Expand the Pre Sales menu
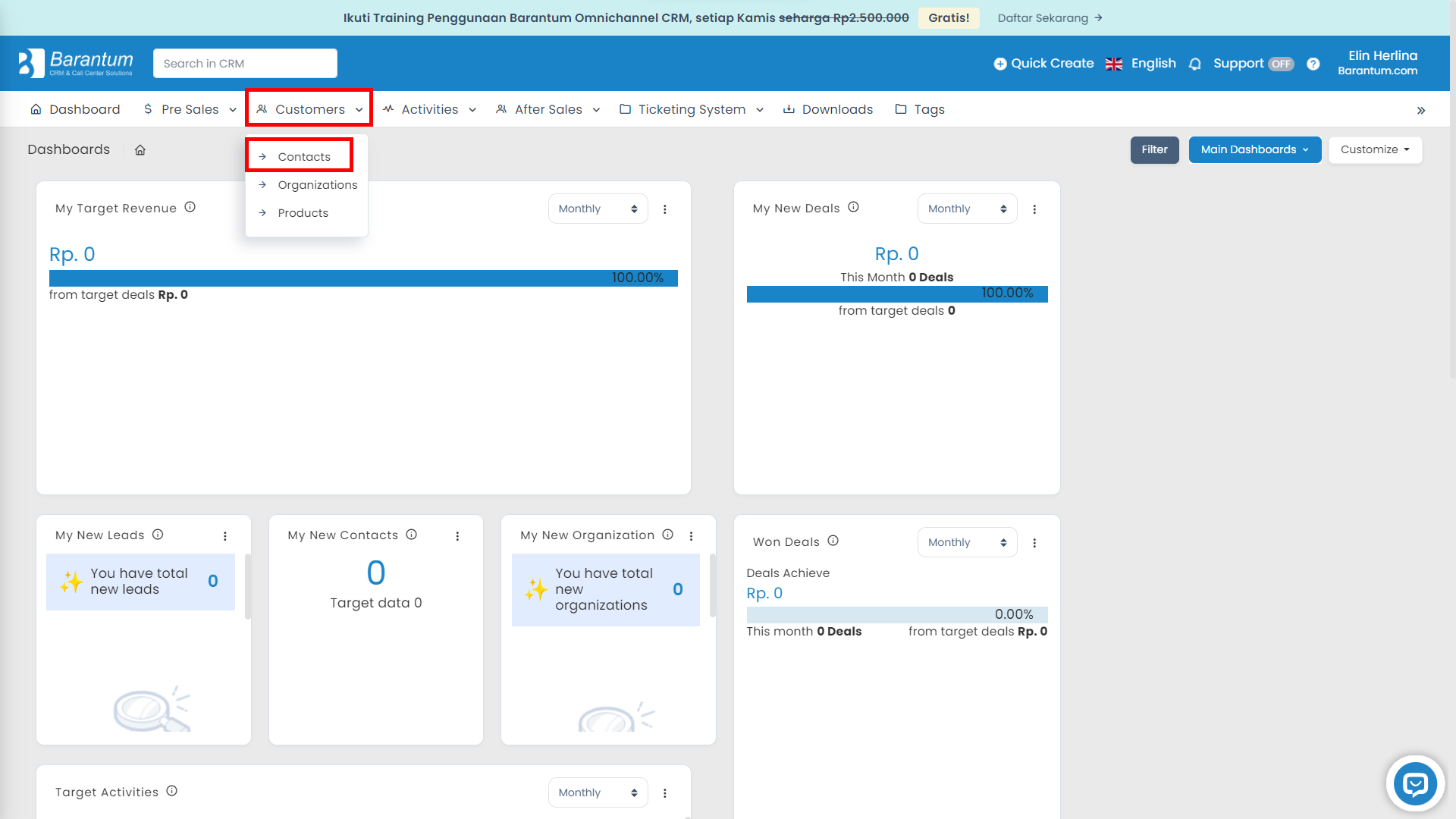Viewport: 1456px width, 819px height. (190, 109)
